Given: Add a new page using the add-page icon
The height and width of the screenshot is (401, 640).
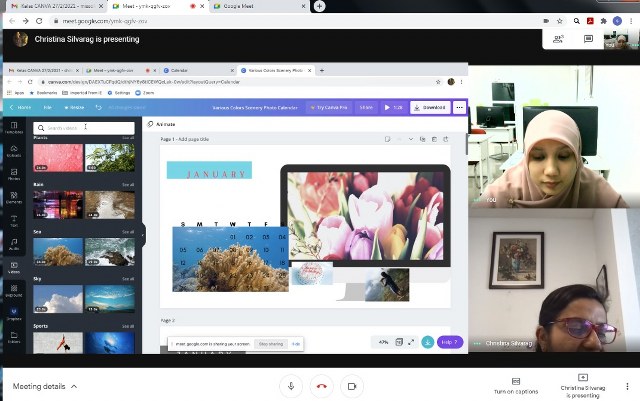Looking at the screenshot, I should click(x=446, y=139).
